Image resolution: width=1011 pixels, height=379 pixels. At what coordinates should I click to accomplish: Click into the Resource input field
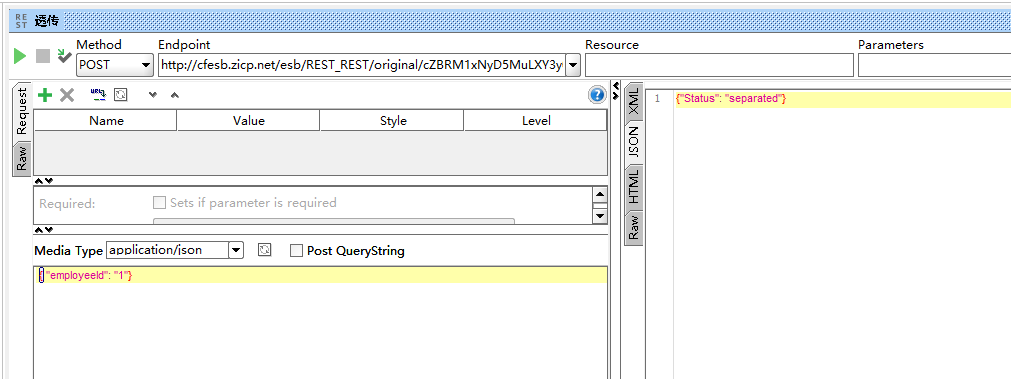[x=719, y=65]
